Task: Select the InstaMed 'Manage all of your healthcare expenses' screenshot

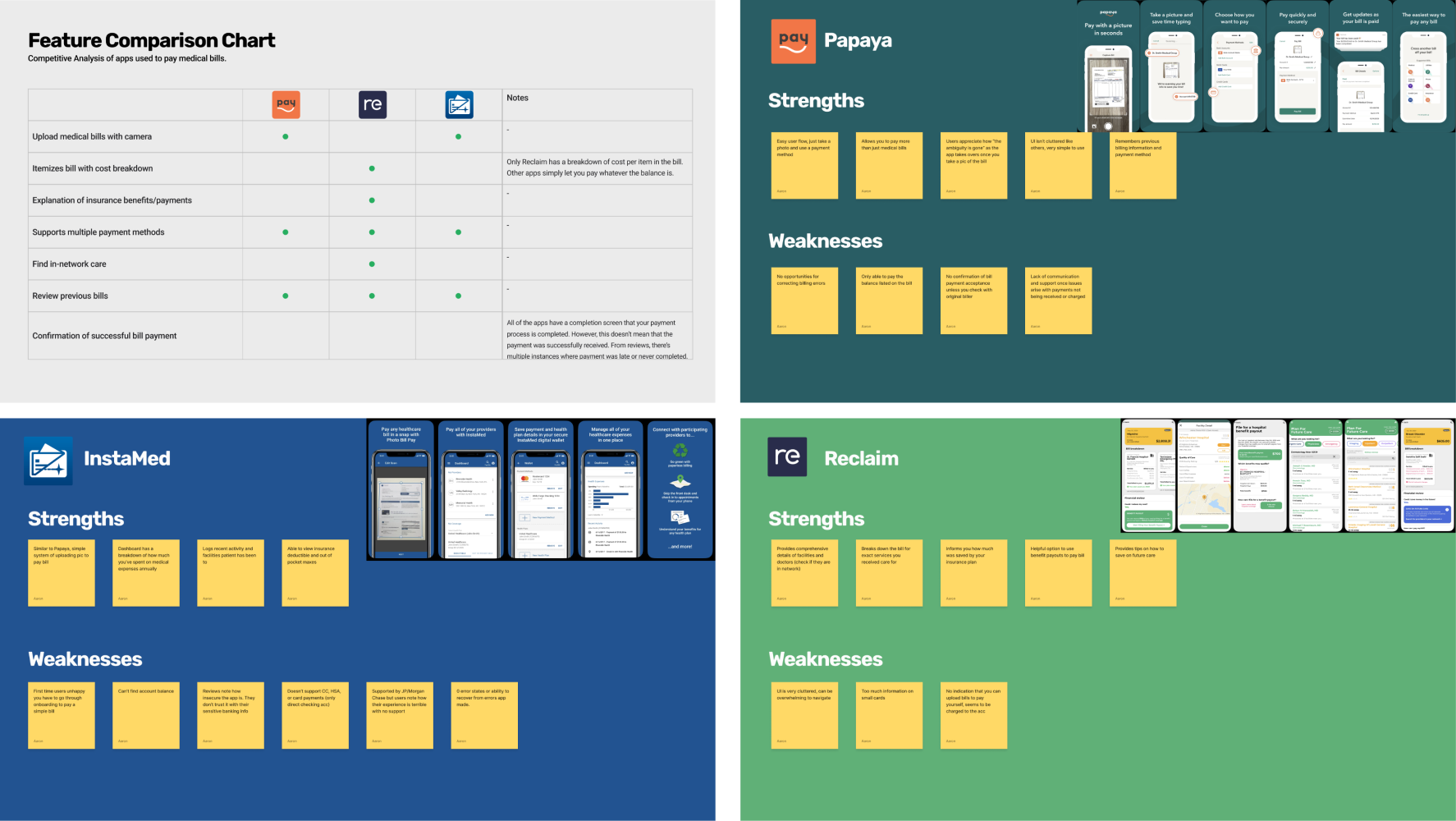Action: point(611,490)
